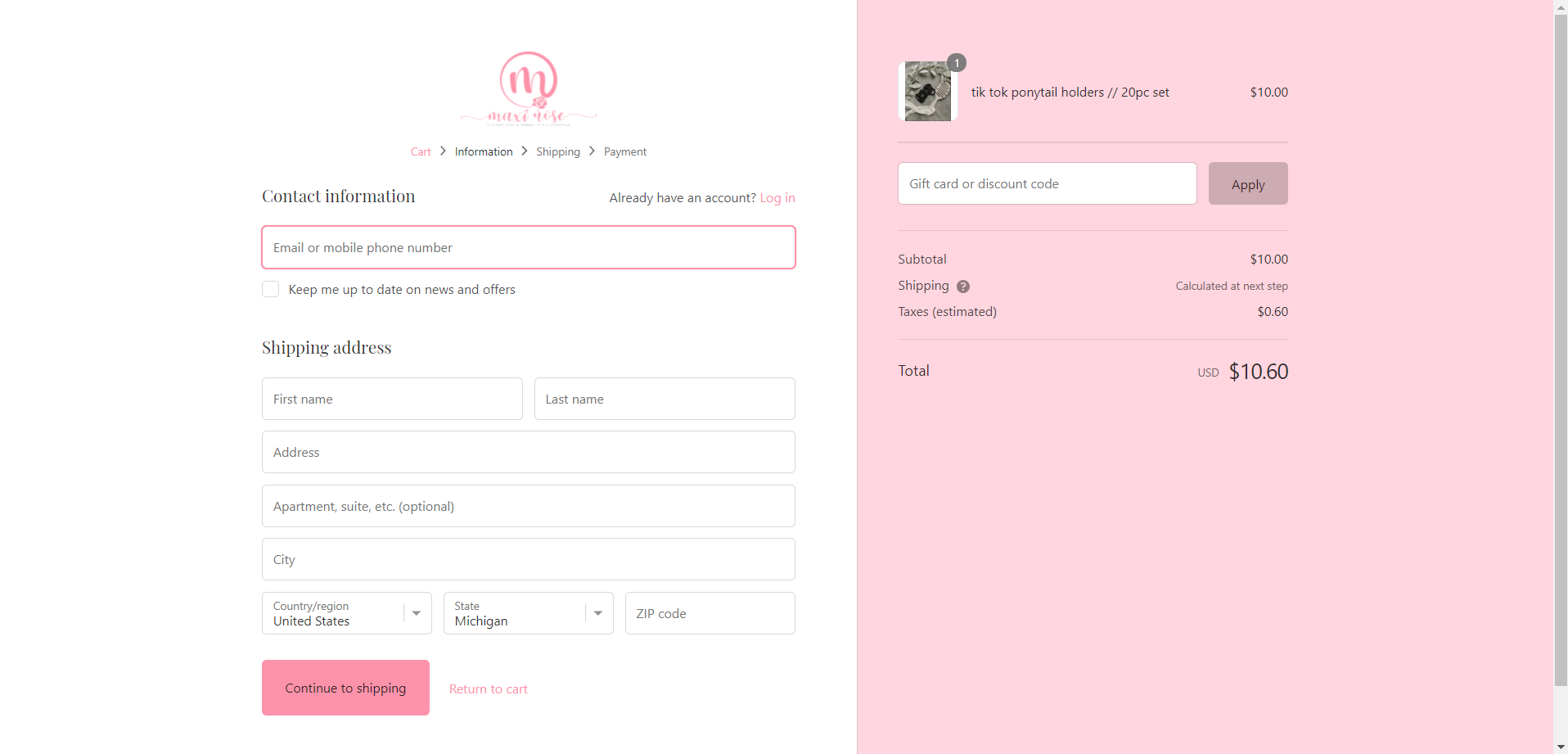Viewport: 1568px width, 754px height.
Task: Focus the Email or mobile phone field
Action: coord(528,247)
